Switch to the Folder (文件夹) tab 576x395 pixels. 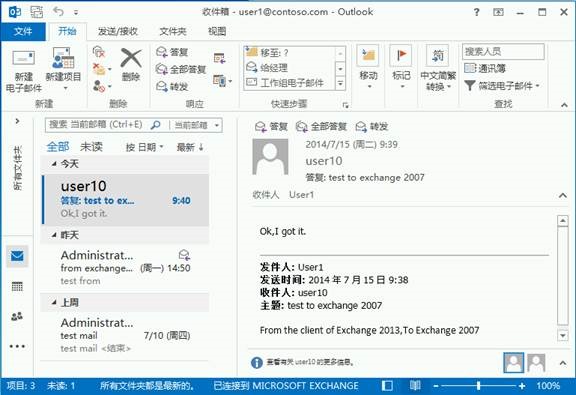click(x=173, y=32)
